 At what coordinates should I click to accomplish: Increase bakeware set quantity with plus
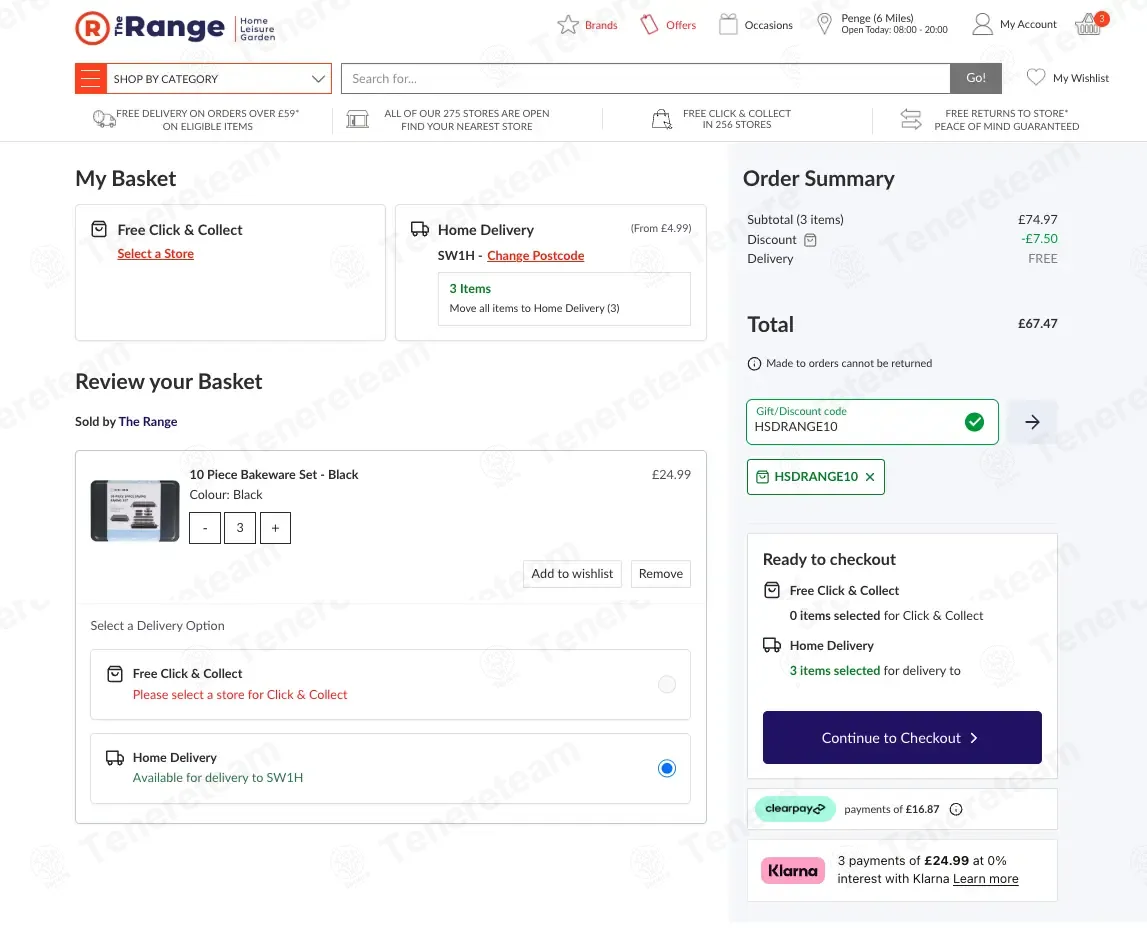pos(275,528)
